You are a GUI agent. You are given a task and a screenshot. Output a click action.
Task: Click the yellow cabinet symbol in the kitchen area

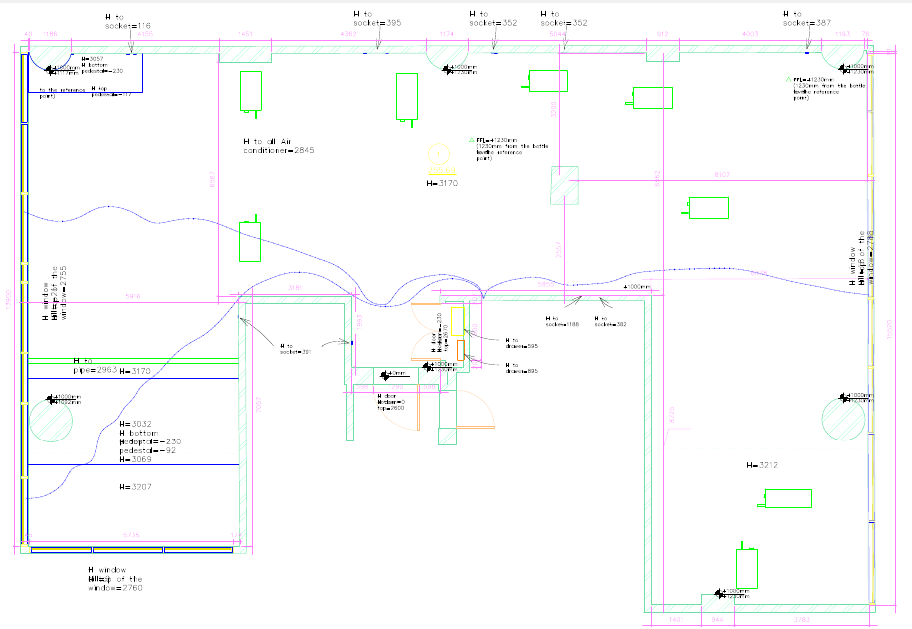pos(457,322)
